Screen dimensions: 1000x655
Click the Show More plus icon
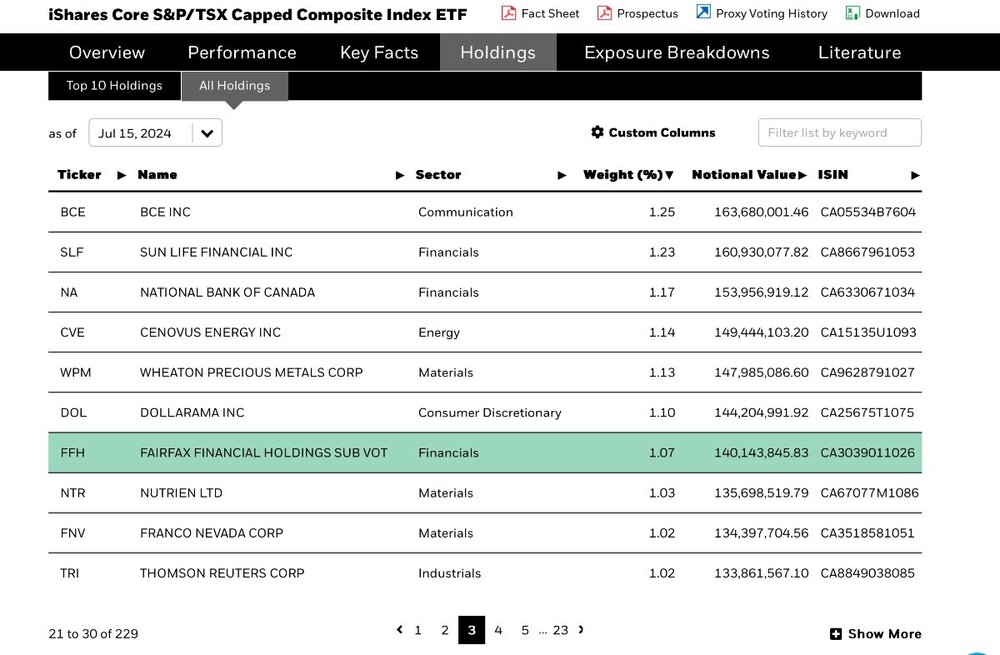point(835,634)
